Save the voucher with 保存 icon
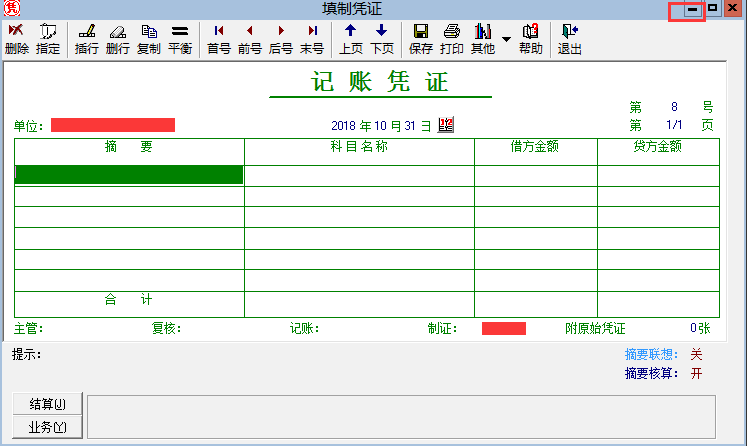747x446 pixels. [421, 39]
